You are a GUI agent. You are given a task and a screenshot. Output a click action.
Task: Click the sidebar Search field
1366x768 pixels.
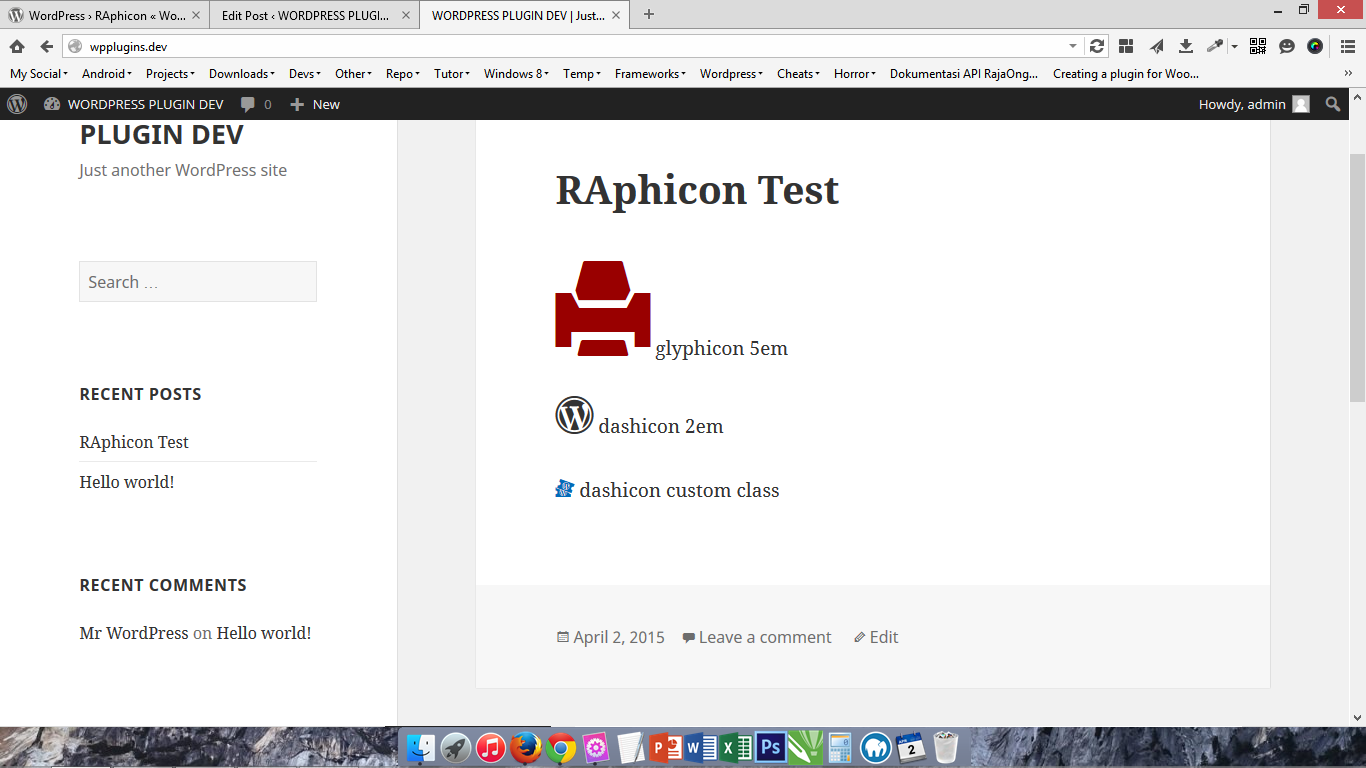pos(198,282)
